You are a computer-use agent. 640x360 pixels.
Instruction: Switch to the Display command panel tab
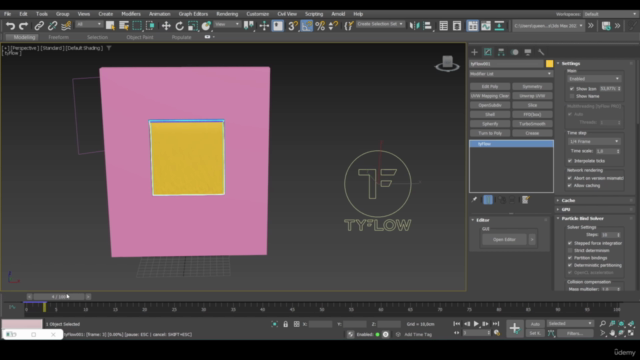[x=528, y=52]
